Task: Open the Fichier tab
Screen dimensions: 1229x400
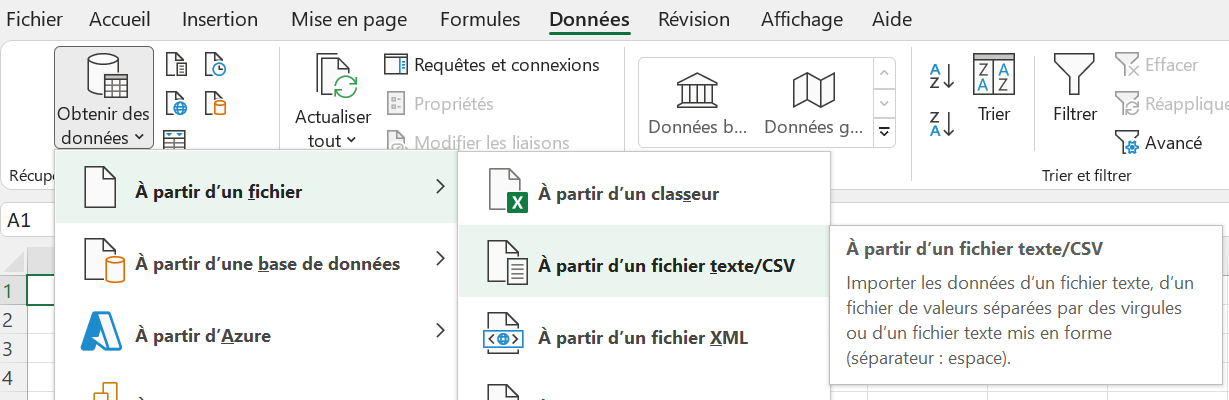Action: point(34,19)
